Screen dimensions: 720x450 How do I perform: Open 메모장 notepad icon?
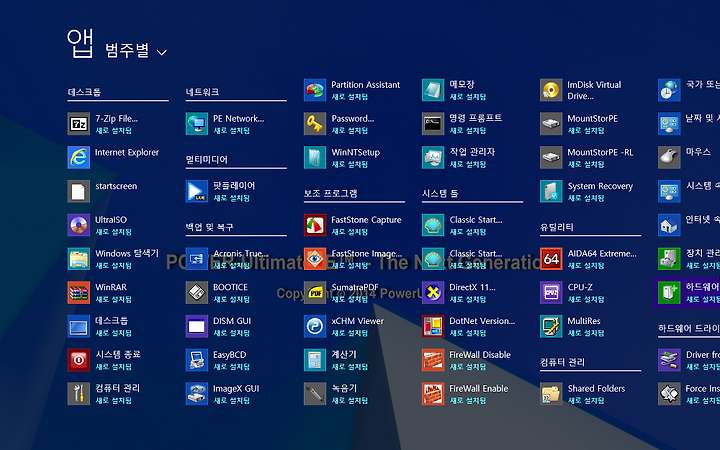click(433, 90)
